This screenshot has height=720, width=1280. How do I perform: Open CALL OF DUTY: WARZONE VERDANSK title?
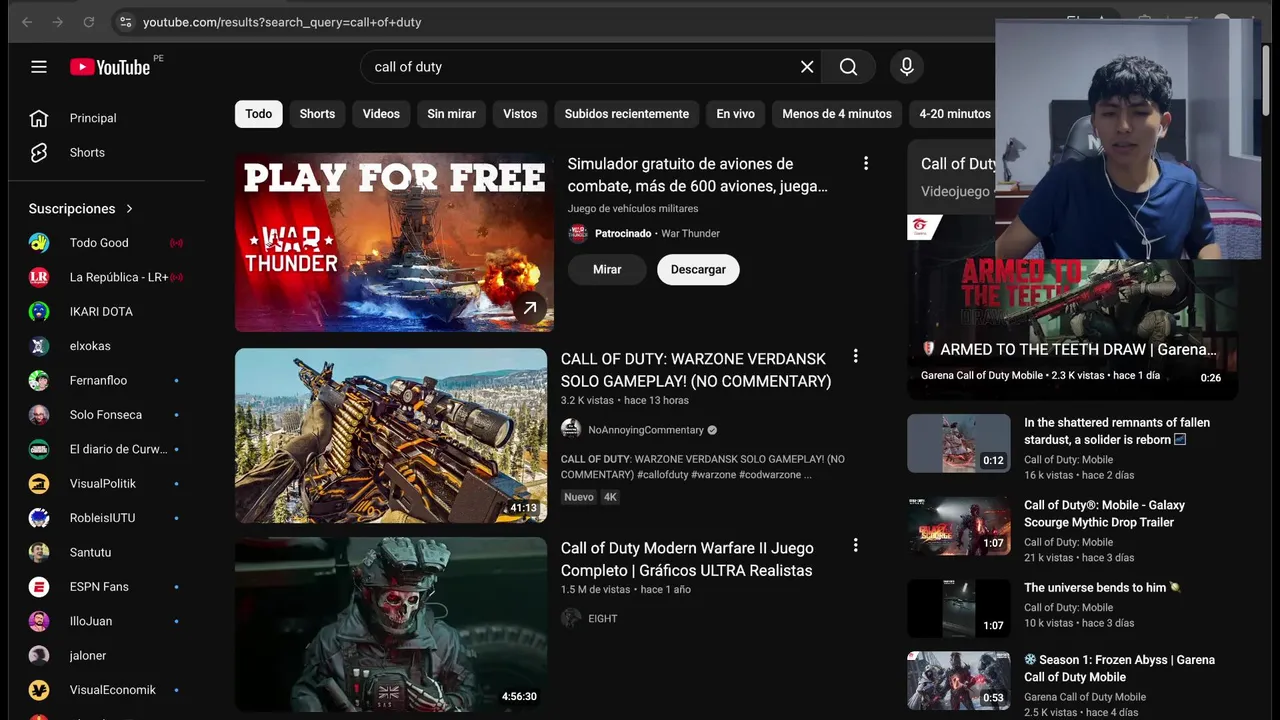(696, 370)
